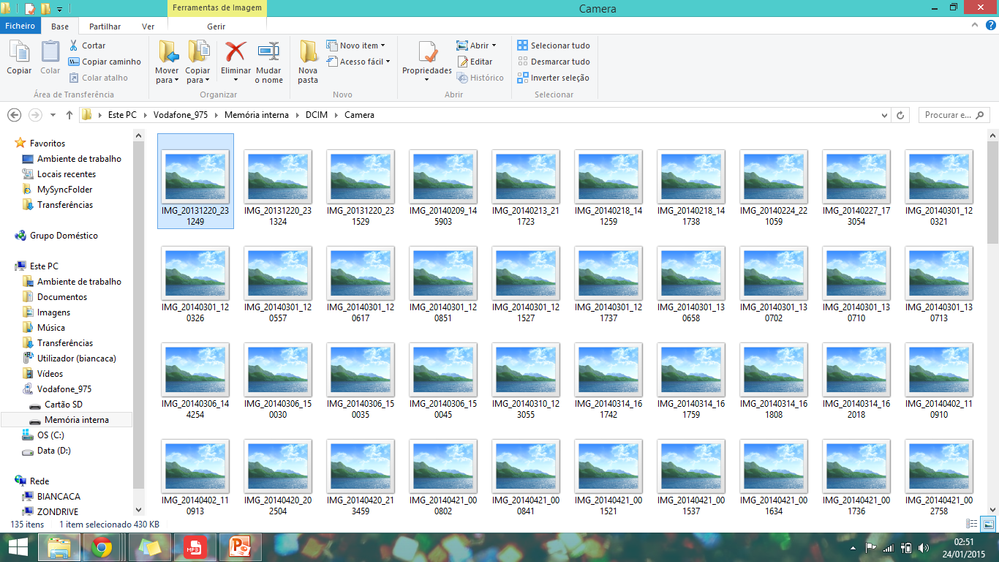Expand the Mover para dropdown
Image resolution: width=999 pixels, height=562 pixels.
(x=167, y=80)
